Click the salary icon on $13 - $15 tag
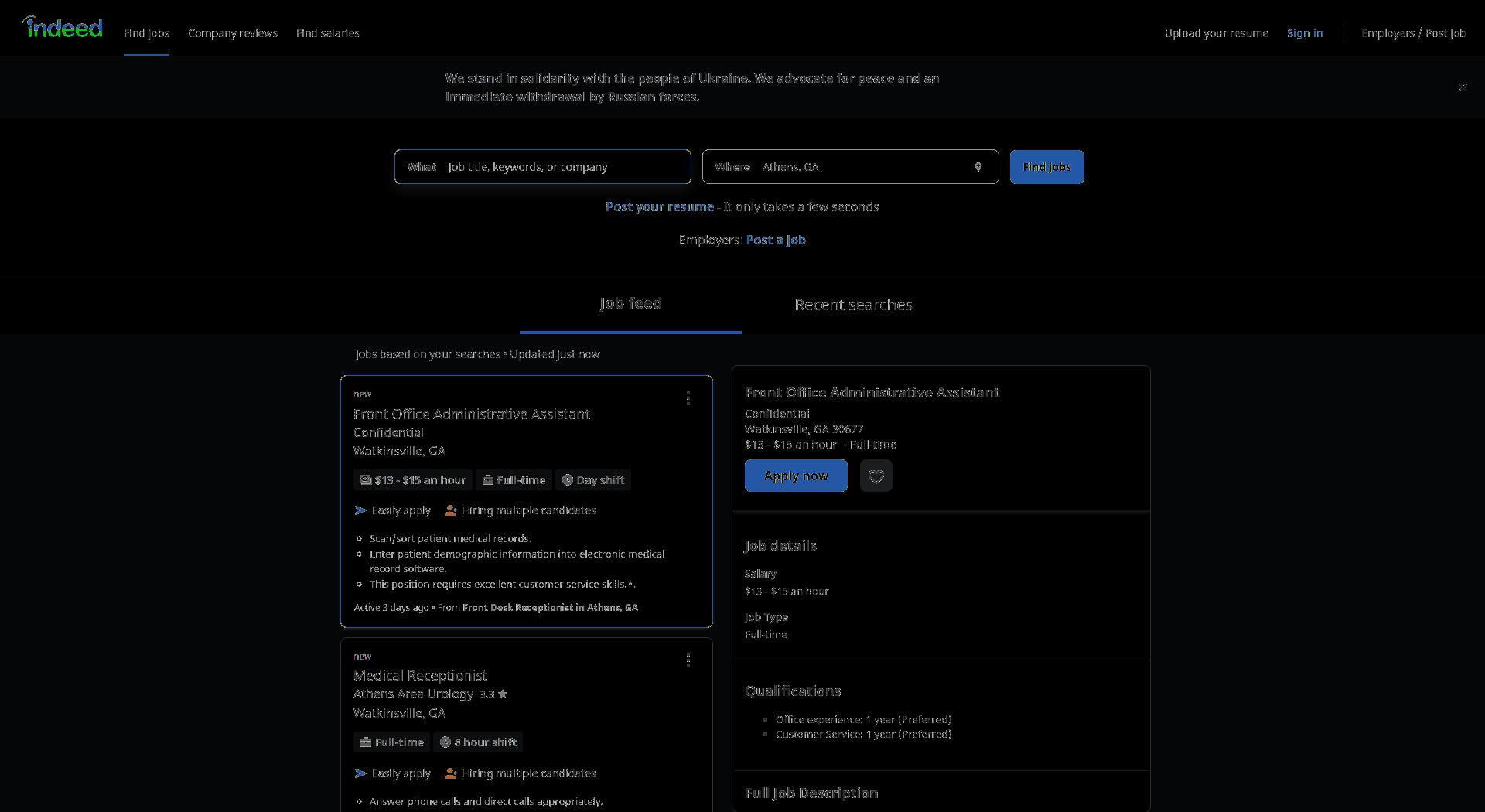The width and height of the screenshot is (1485, 812). coord(365,480)
